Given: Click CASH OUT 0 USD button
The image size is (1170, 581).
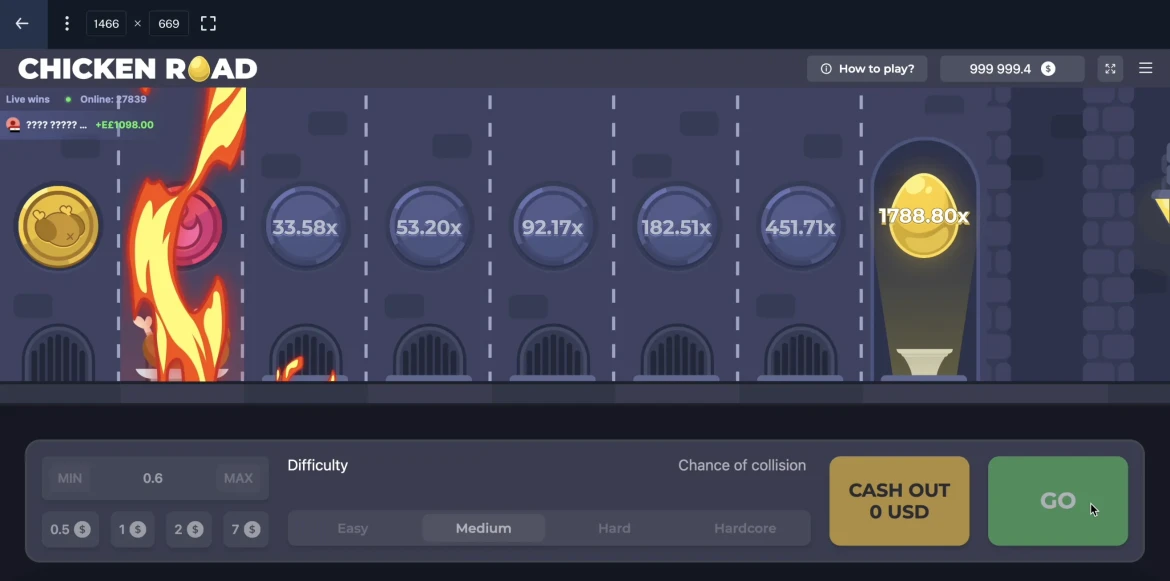Looking at the screenshot, I should (899, 500).
